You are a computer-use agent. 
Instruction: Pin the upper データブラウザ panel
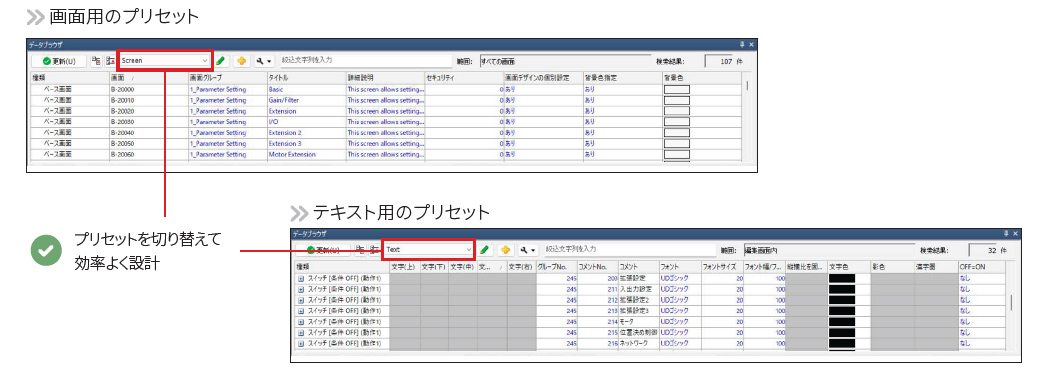click(x=742, y=44)
